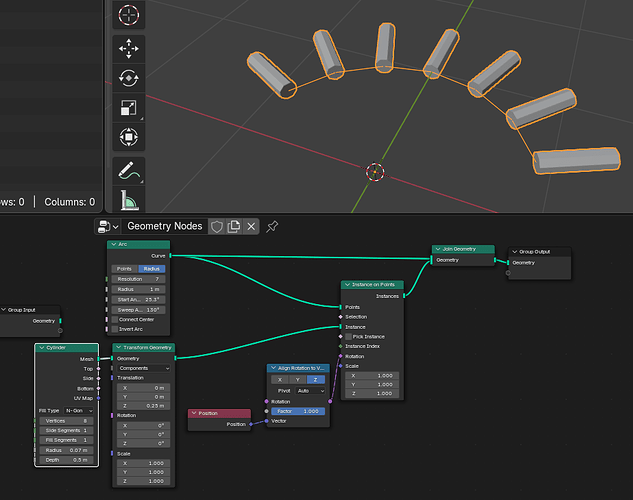
Task: Select the Move tool
Action: [128, 49]
